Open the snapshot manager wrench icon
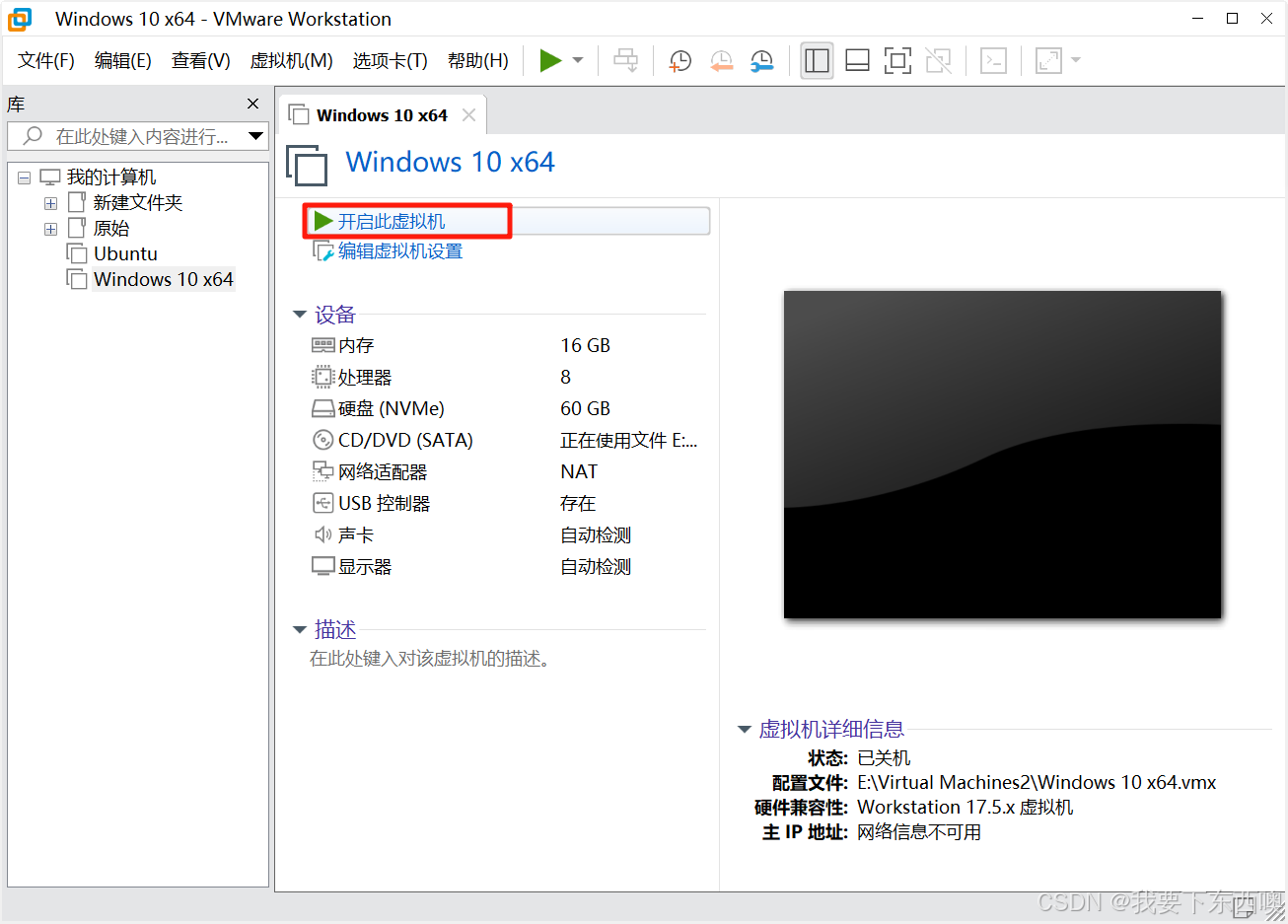1288x924 pixels. (x=761, y=61)
